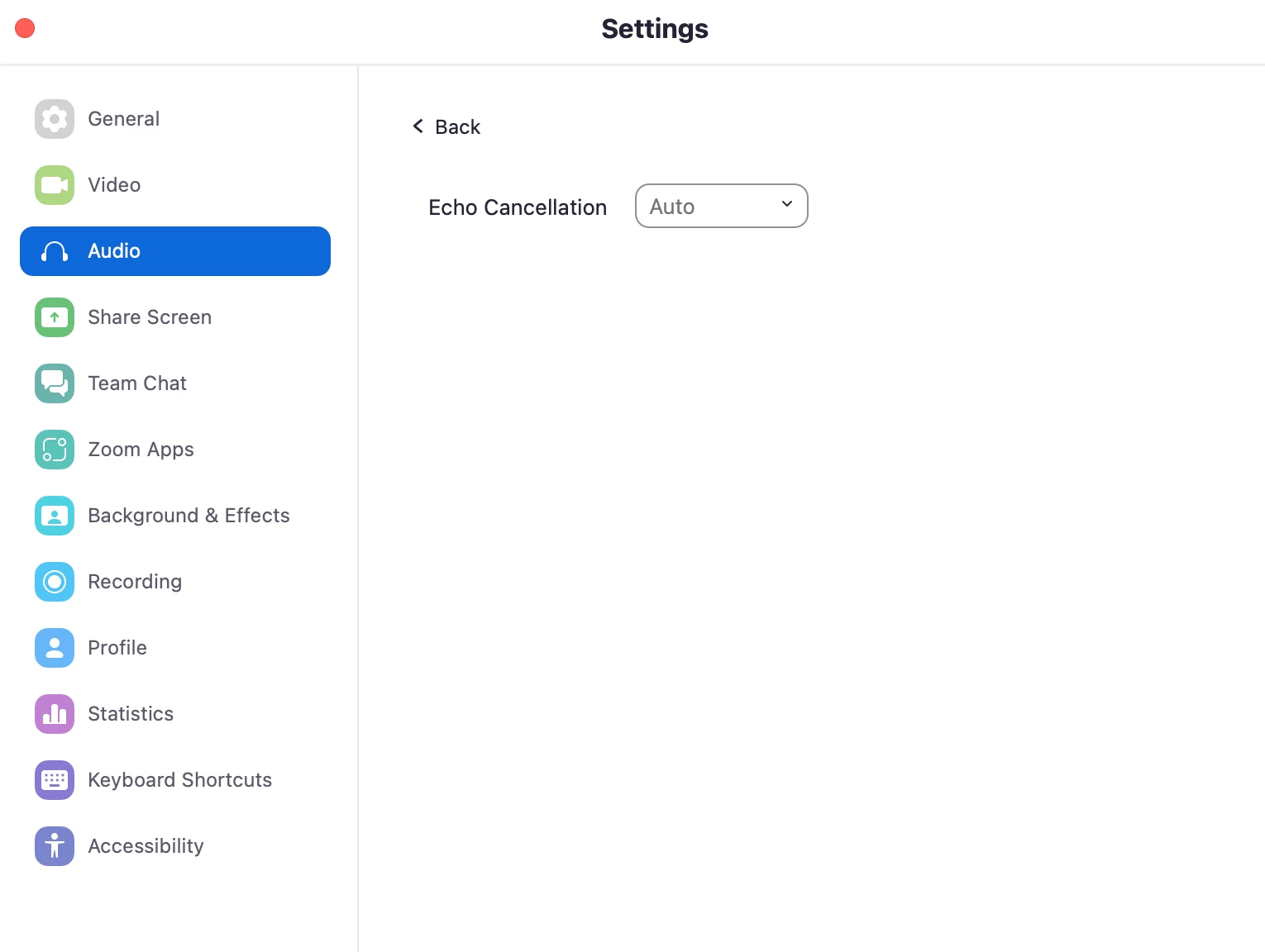Image resolution: width=1265 pixels, height=952 pixels.
Task: Open Profile settings label
Action: tap(117, 648)
